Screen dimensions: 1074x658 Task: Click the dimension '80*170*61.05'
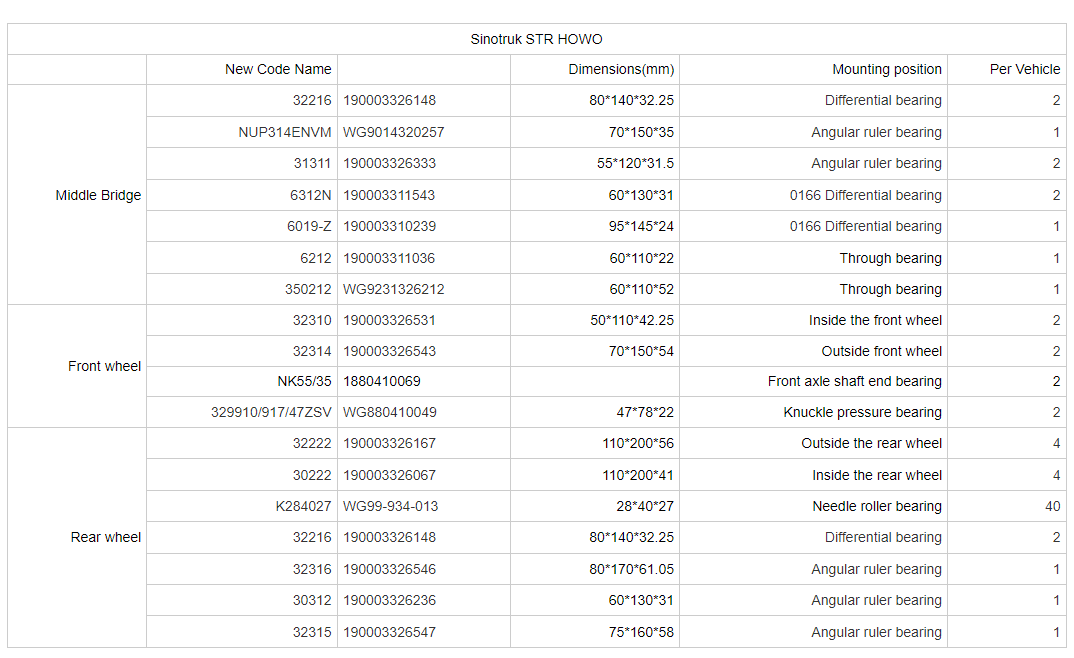click(x=632, y=569)
